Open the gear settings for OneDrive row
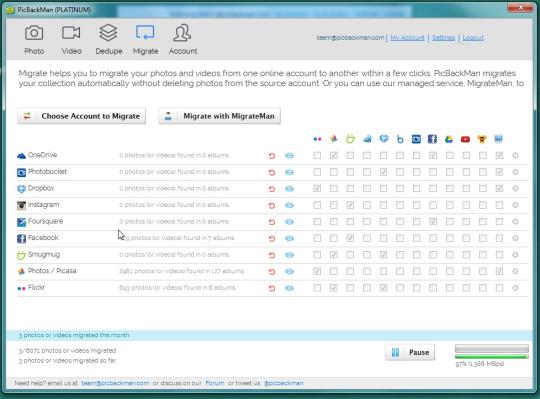This screenshot has height=399, width=540. pyautogui.click(x=515, y=155)
